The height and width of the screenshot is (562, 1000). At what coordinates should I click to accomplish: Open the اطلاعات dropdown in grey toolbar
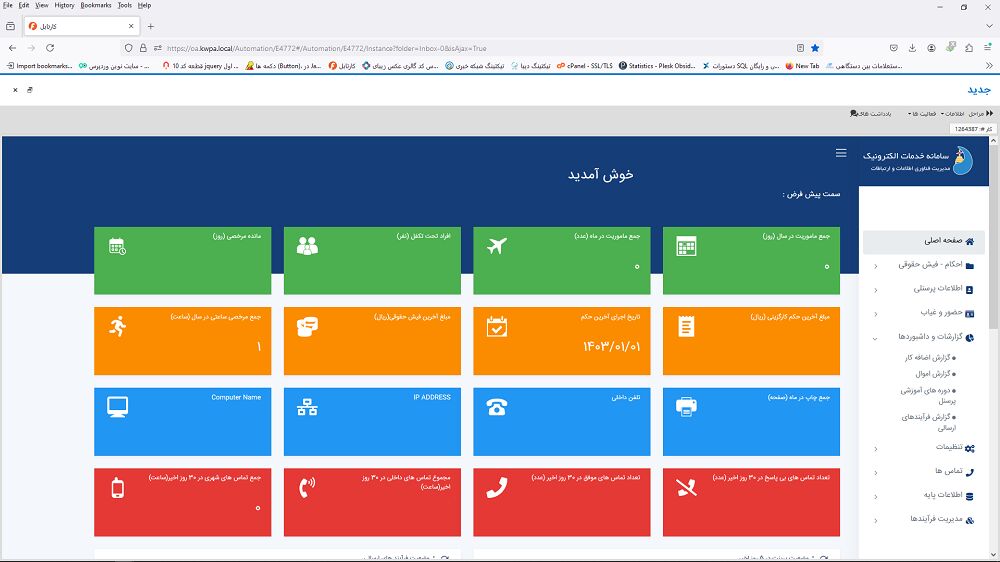[953, 114]
